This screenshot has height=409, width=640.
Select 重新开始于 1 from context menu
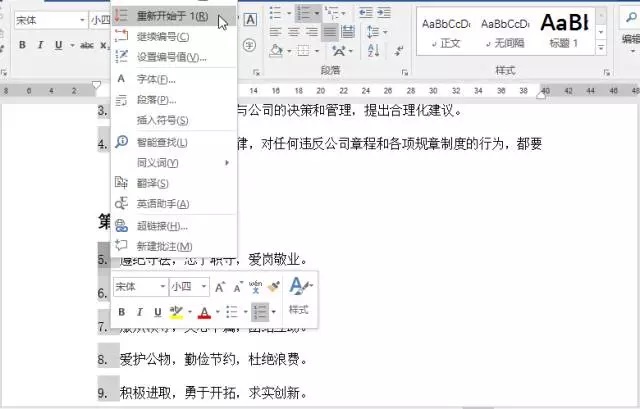174,16
